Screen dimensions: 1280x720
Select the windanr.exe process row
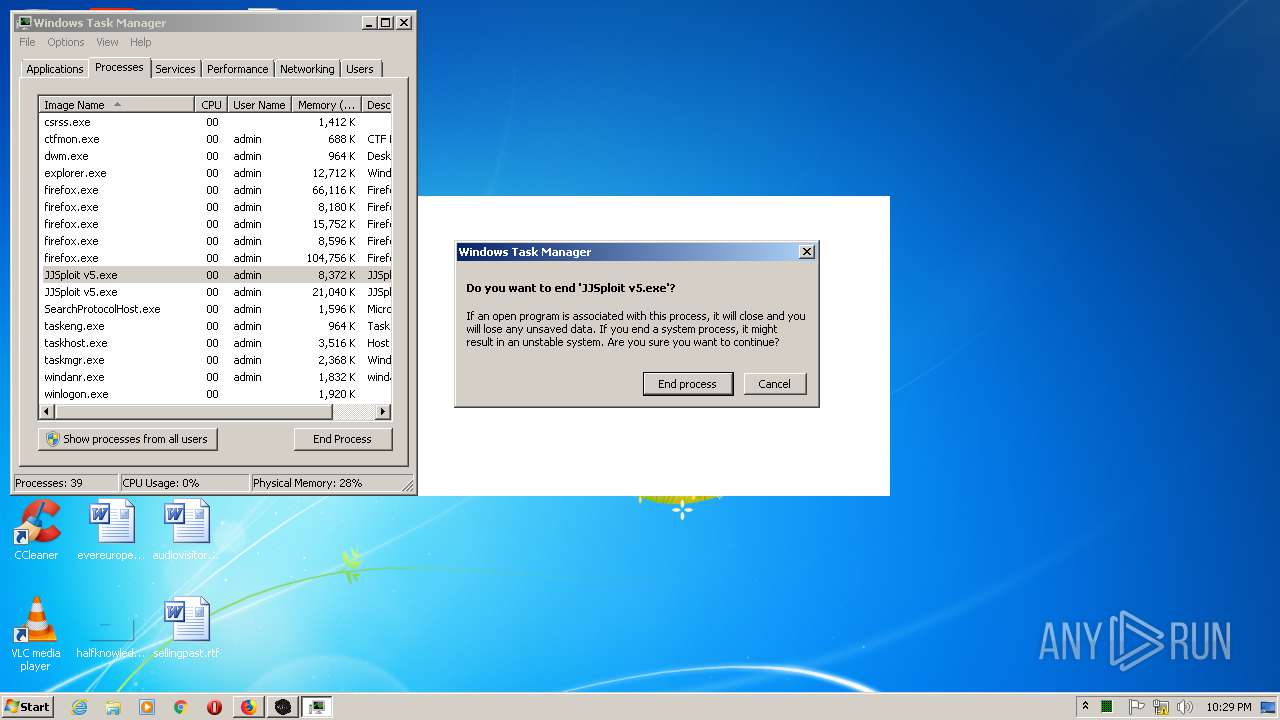pos(215,377)
